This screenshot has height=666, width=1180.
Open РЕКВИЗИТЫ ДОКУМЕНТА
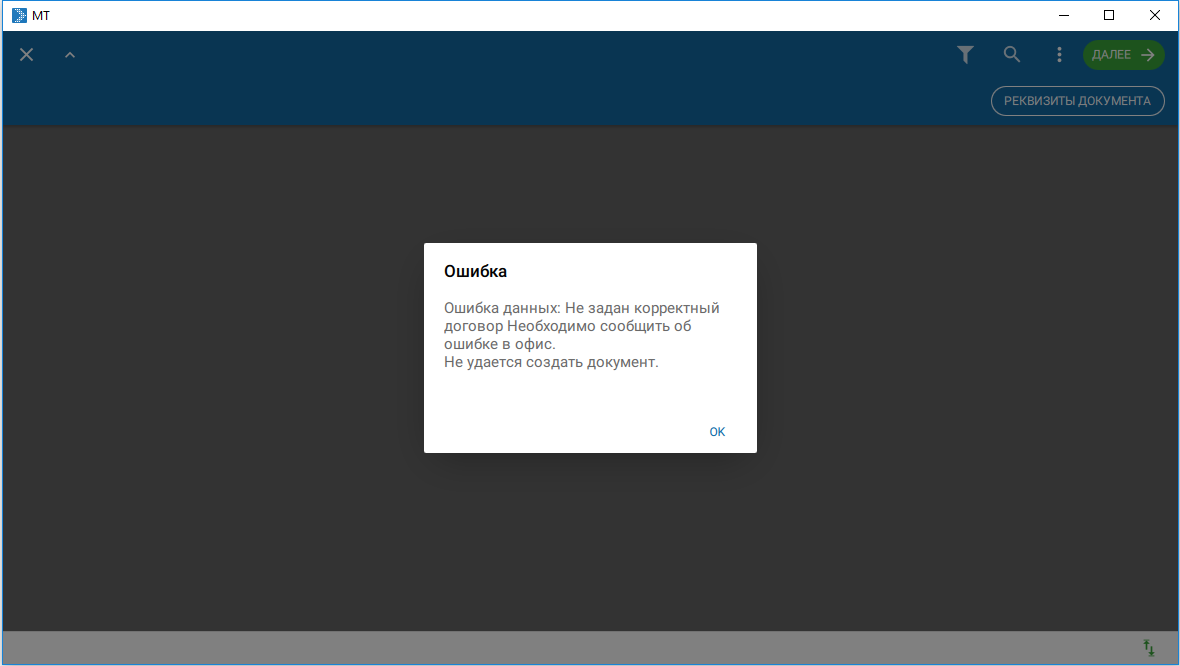pyautogui.click(x=1077, y=101)
